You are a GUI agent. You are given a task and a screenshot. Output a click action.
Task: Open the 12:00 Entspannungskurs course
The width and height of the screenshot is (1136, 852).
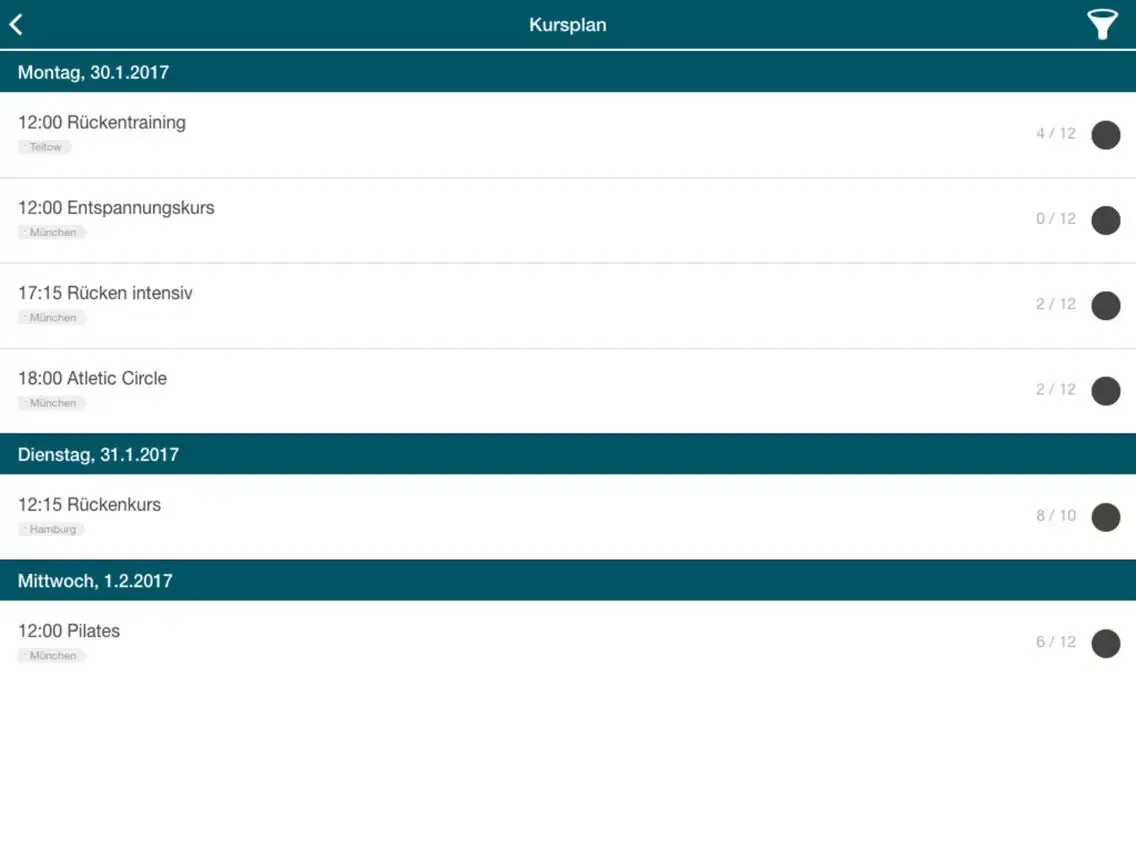[x=568, y=220]
